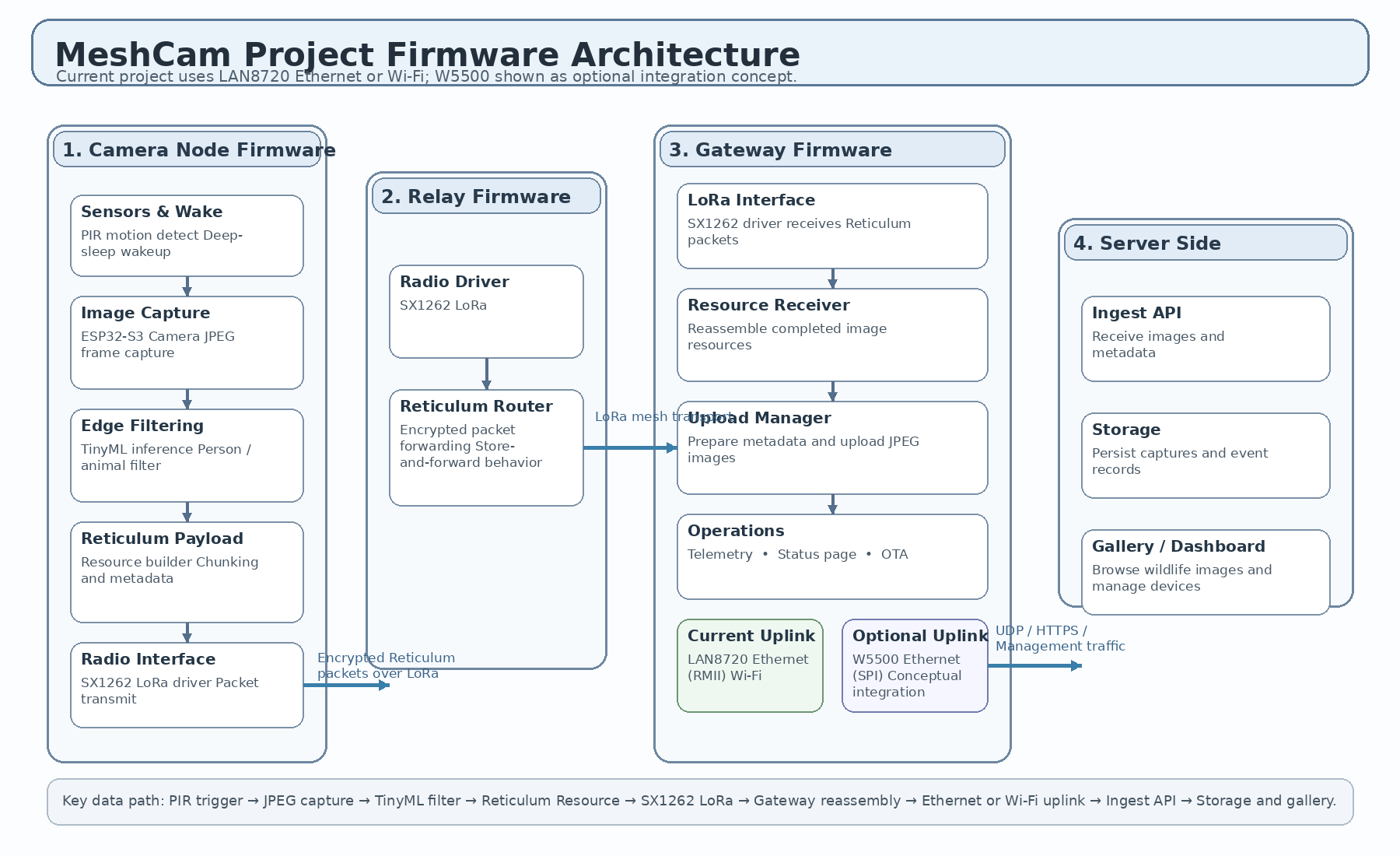Select the Edge Filtering block

(x=187, y=455)
